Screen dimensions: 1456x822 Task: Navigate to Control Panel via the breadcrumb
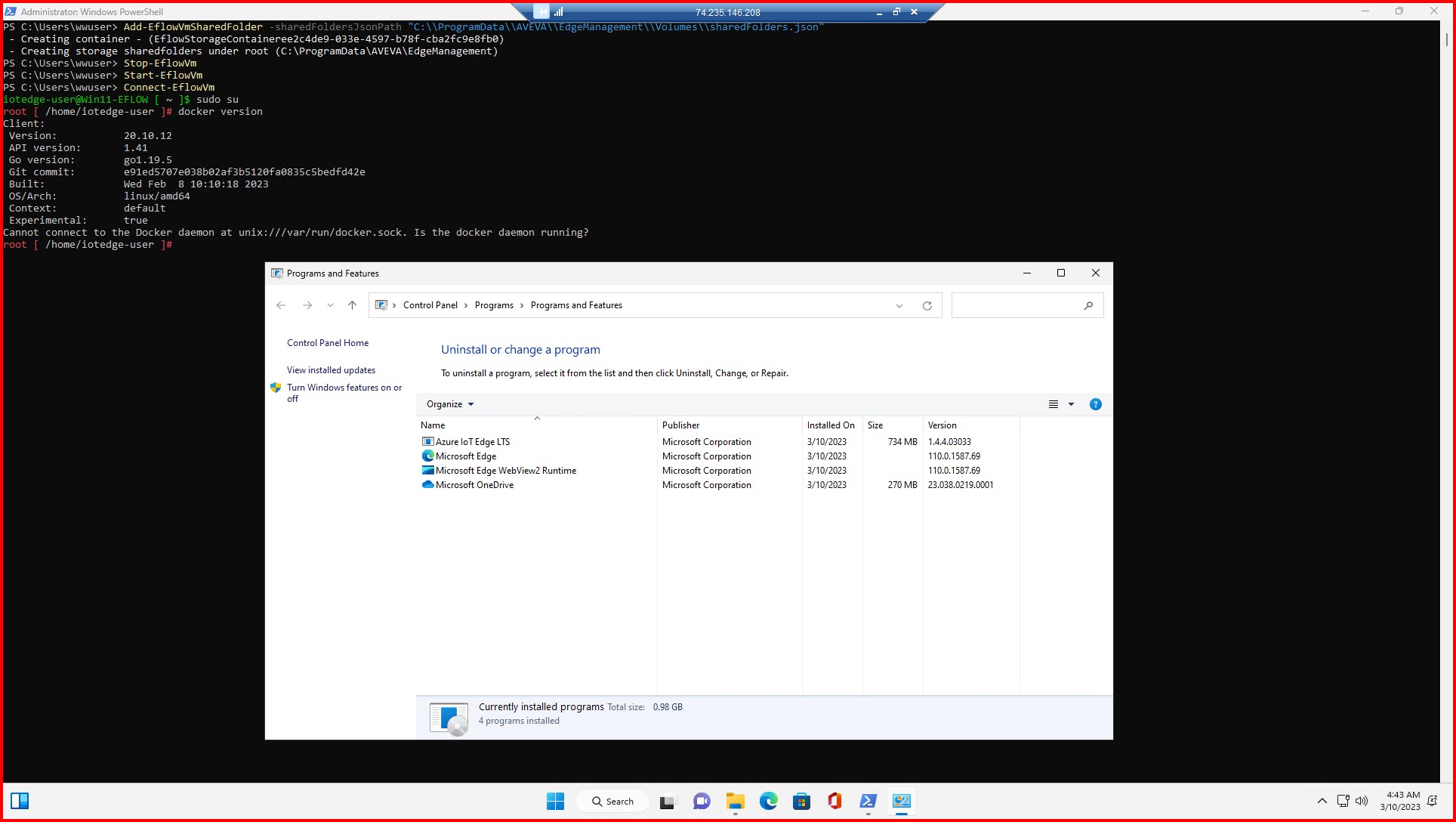point(430,305)
